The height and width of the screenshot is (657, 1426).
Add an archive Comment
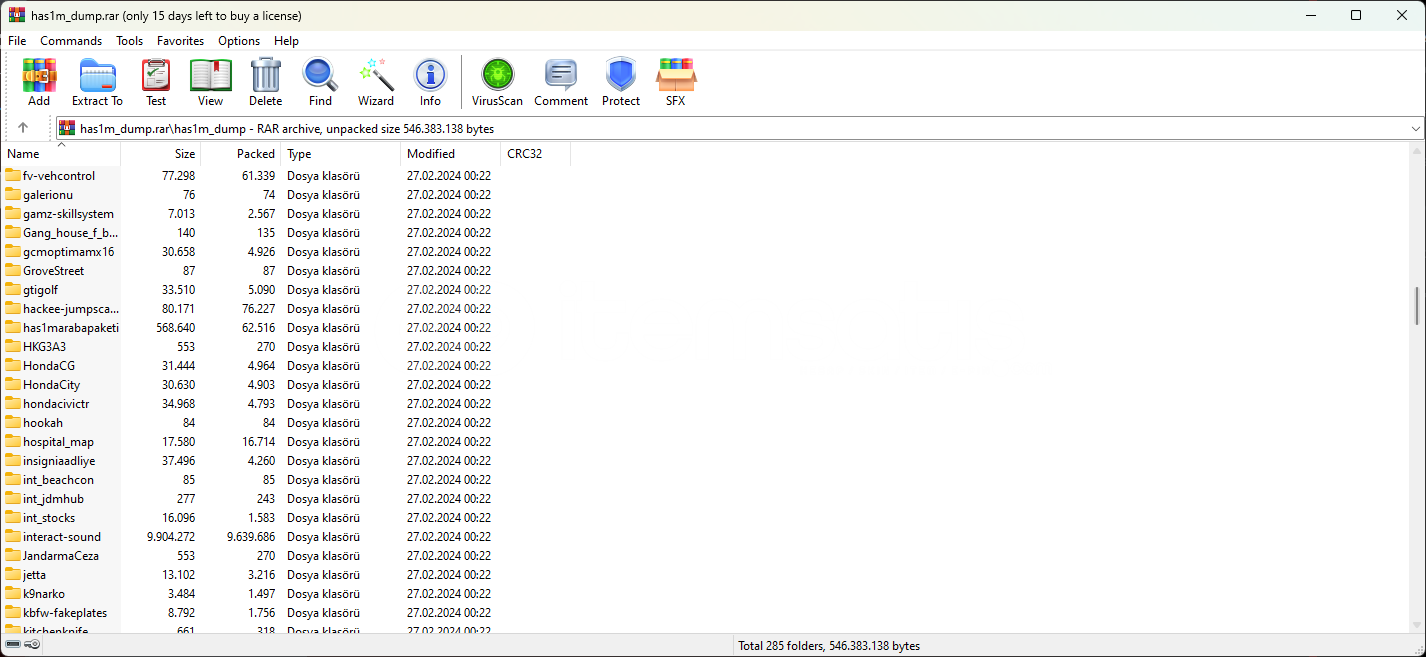tap(561, 80)
